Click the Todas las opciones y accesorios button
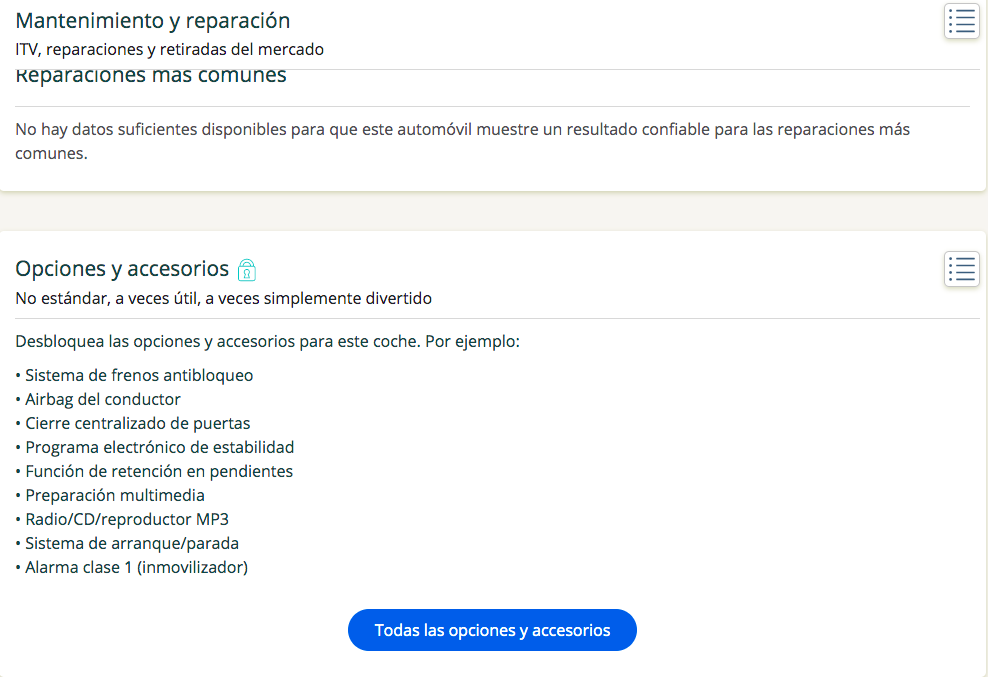This screenshot has width=988, height=677. pyautogui.click(x=492, y=630)
